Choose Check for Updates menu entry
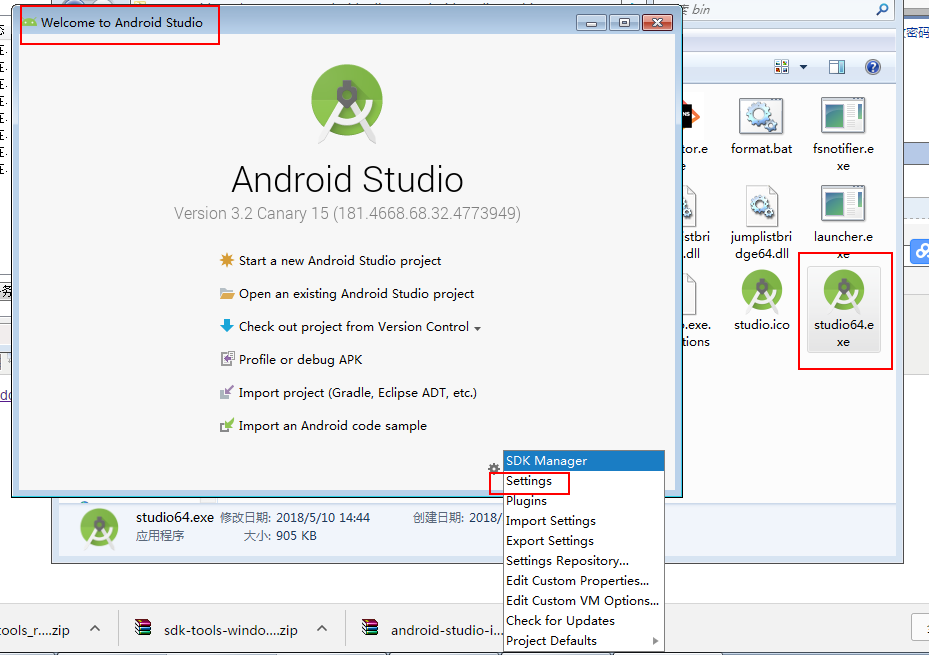929x655 pixels. 584,621
